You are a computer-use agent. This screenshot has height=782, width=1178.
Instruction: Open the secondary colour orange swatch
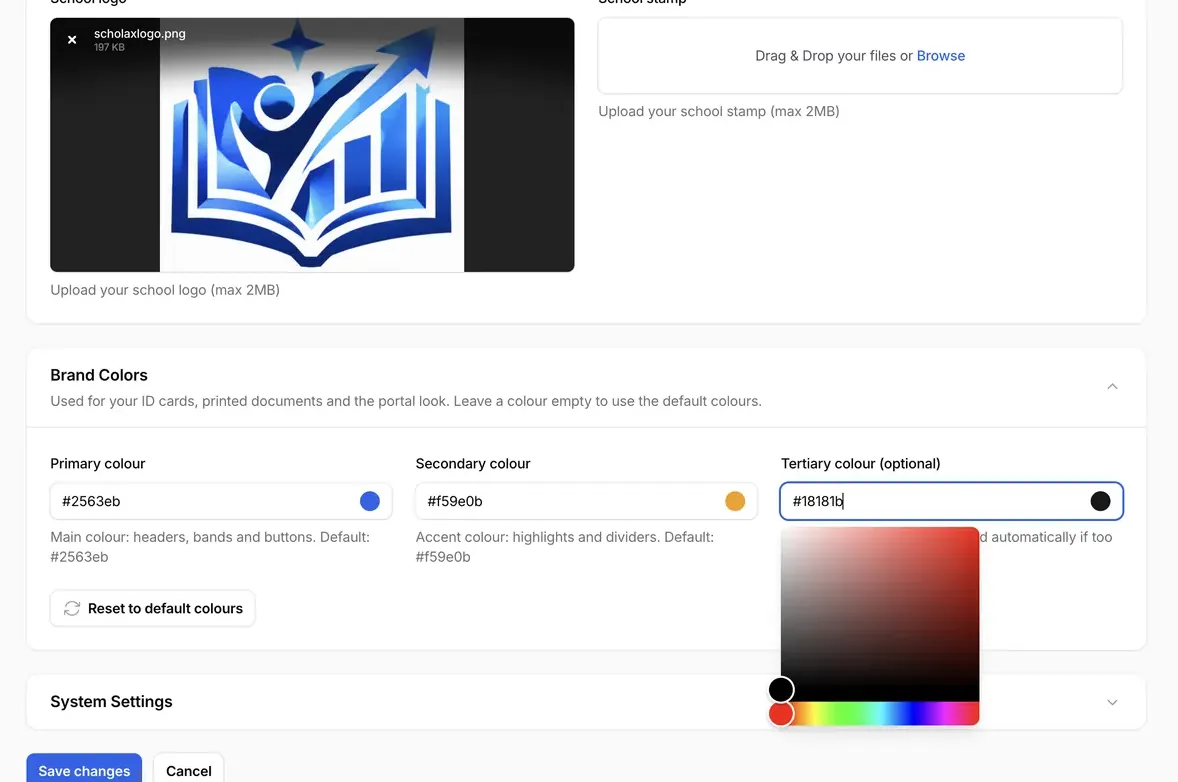pyautogui.click(x=735, y=501)
